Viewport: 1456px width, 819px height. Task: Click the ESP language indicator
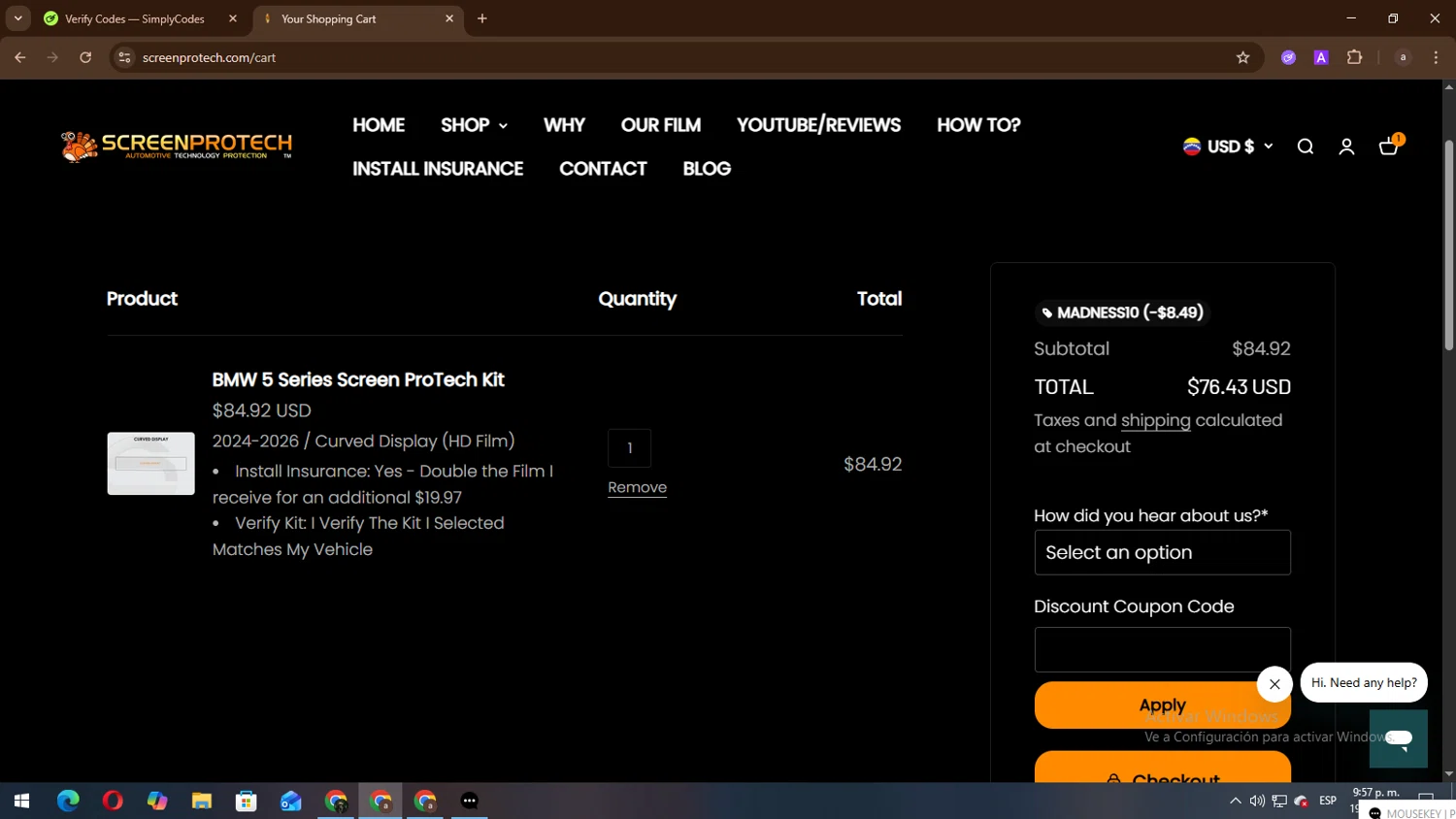(1328, 801)
